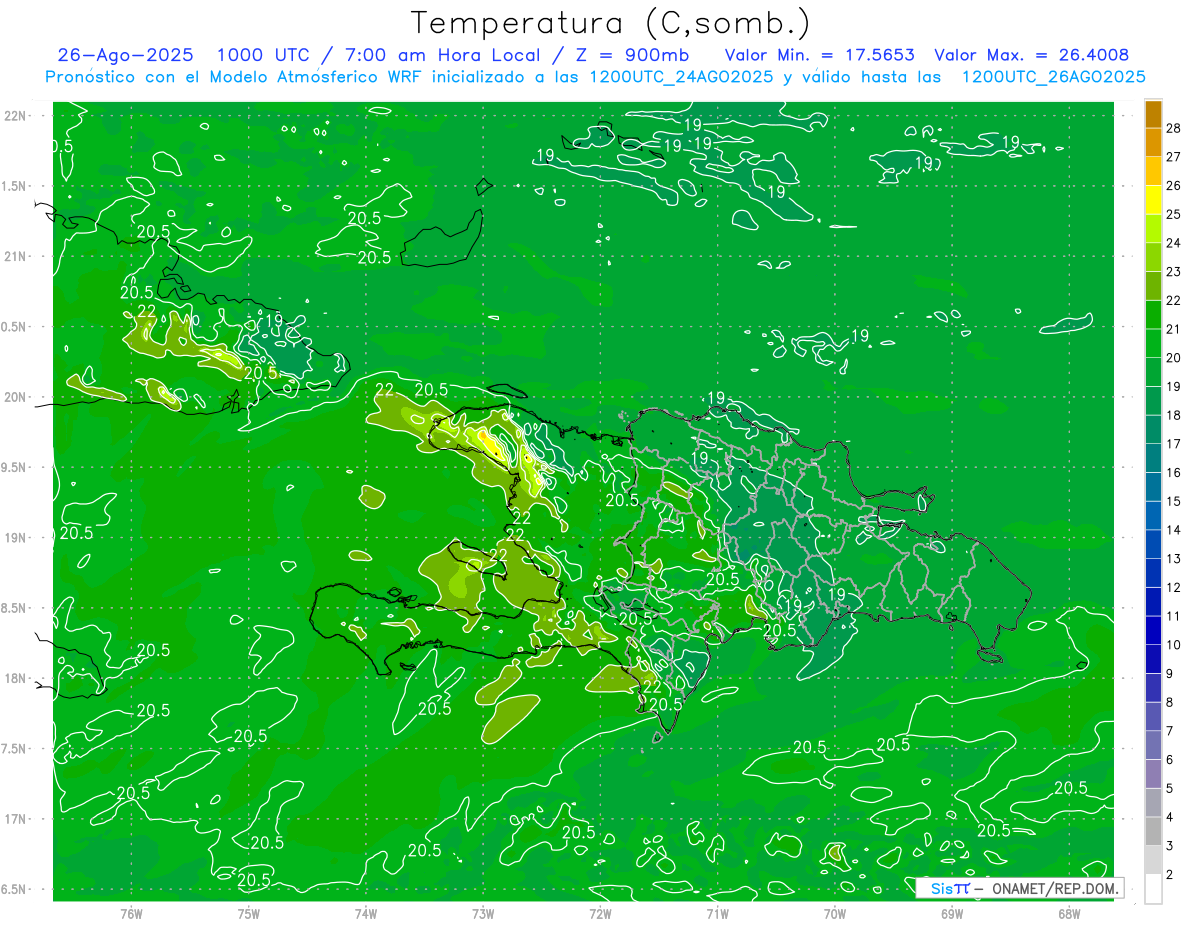Click the "75W" longitude axis label

pyautogui.click(x=249, y=914)
